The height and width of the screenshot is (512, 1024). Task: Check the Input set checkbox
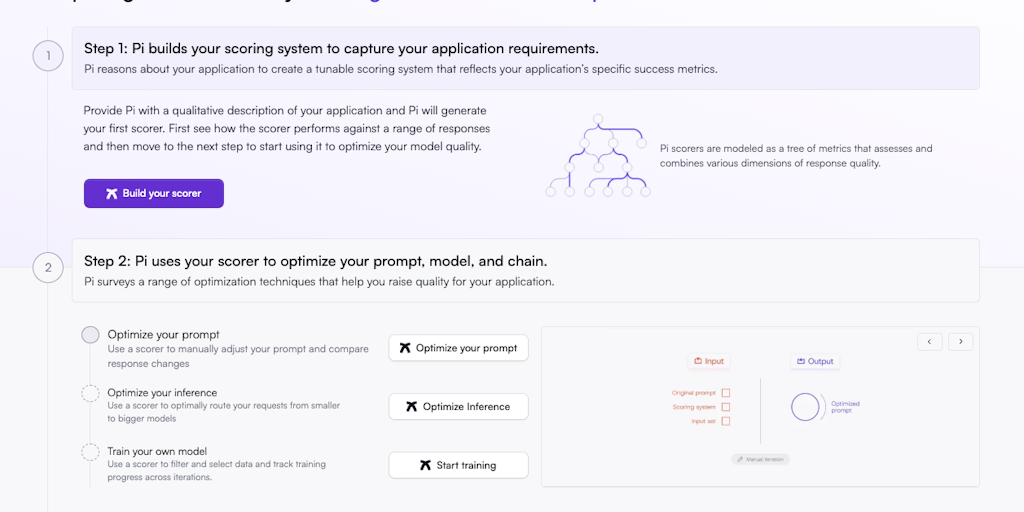[726, 421]
